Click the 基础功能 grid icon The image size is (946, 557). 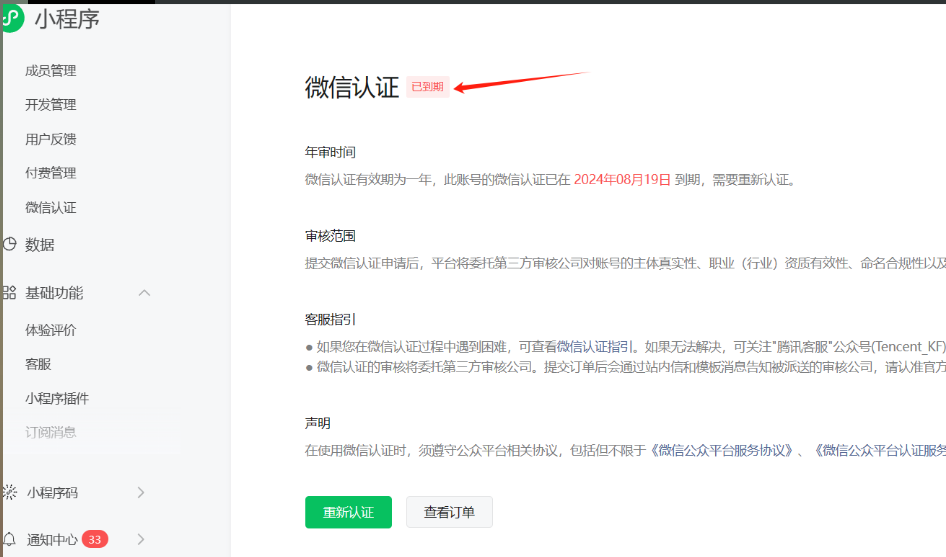coord(10,293)
